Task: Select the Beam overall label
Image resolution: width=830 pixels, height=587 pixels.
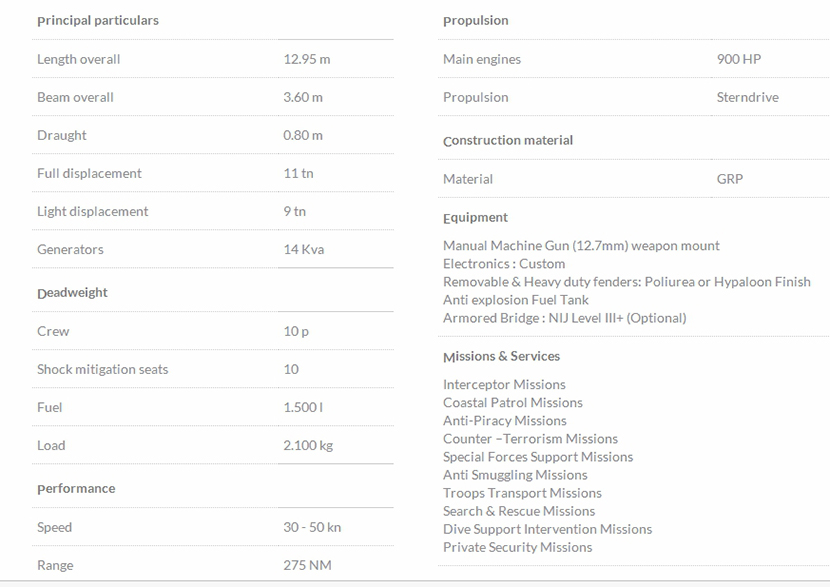Action: click(x=75, y=98)
